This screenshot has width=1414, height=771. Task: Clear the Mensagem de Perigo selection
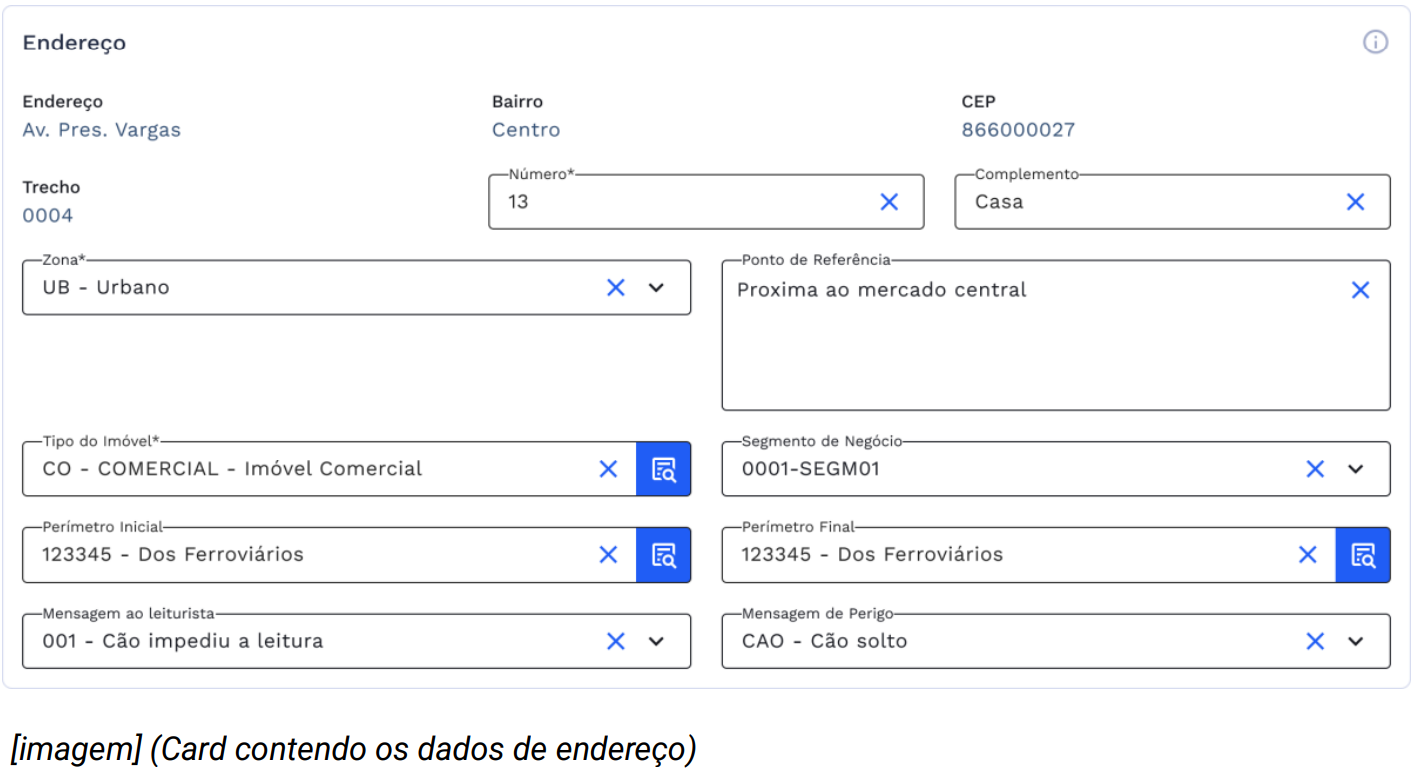[1315, 641]
